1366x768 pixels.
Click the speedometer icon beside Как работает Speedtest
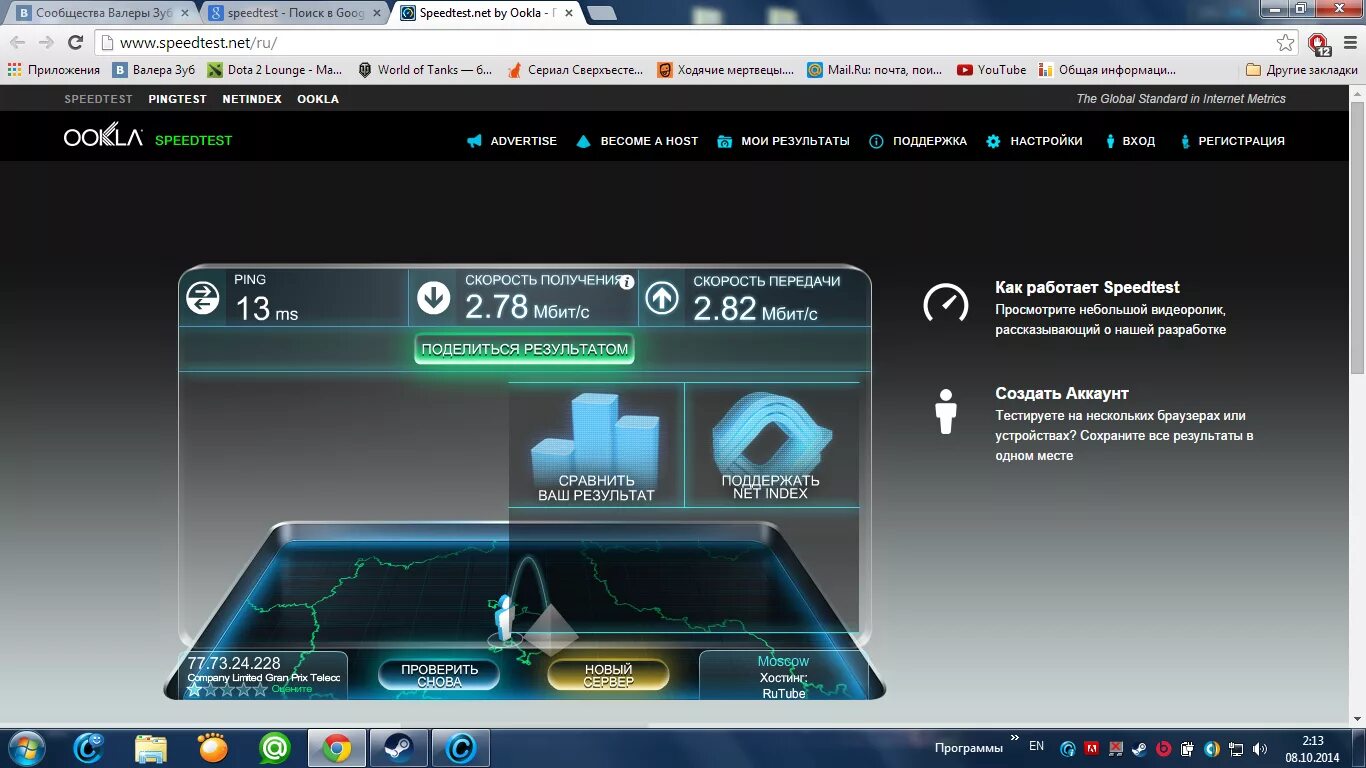(x=946, y=303)
